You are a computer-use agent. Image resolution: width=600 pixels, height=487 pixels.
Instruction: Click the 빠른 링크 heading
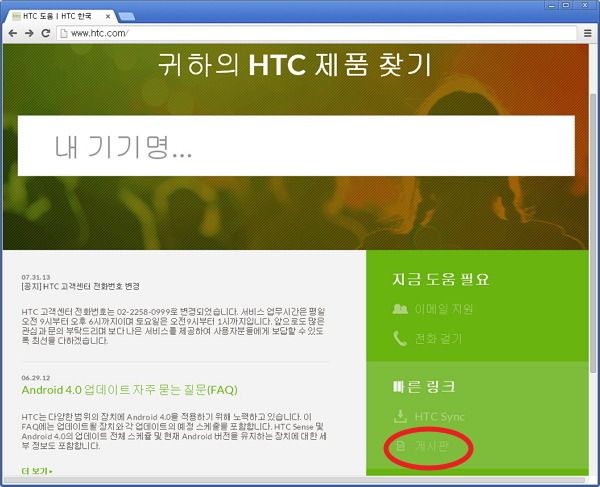click(x=424, y=387)
